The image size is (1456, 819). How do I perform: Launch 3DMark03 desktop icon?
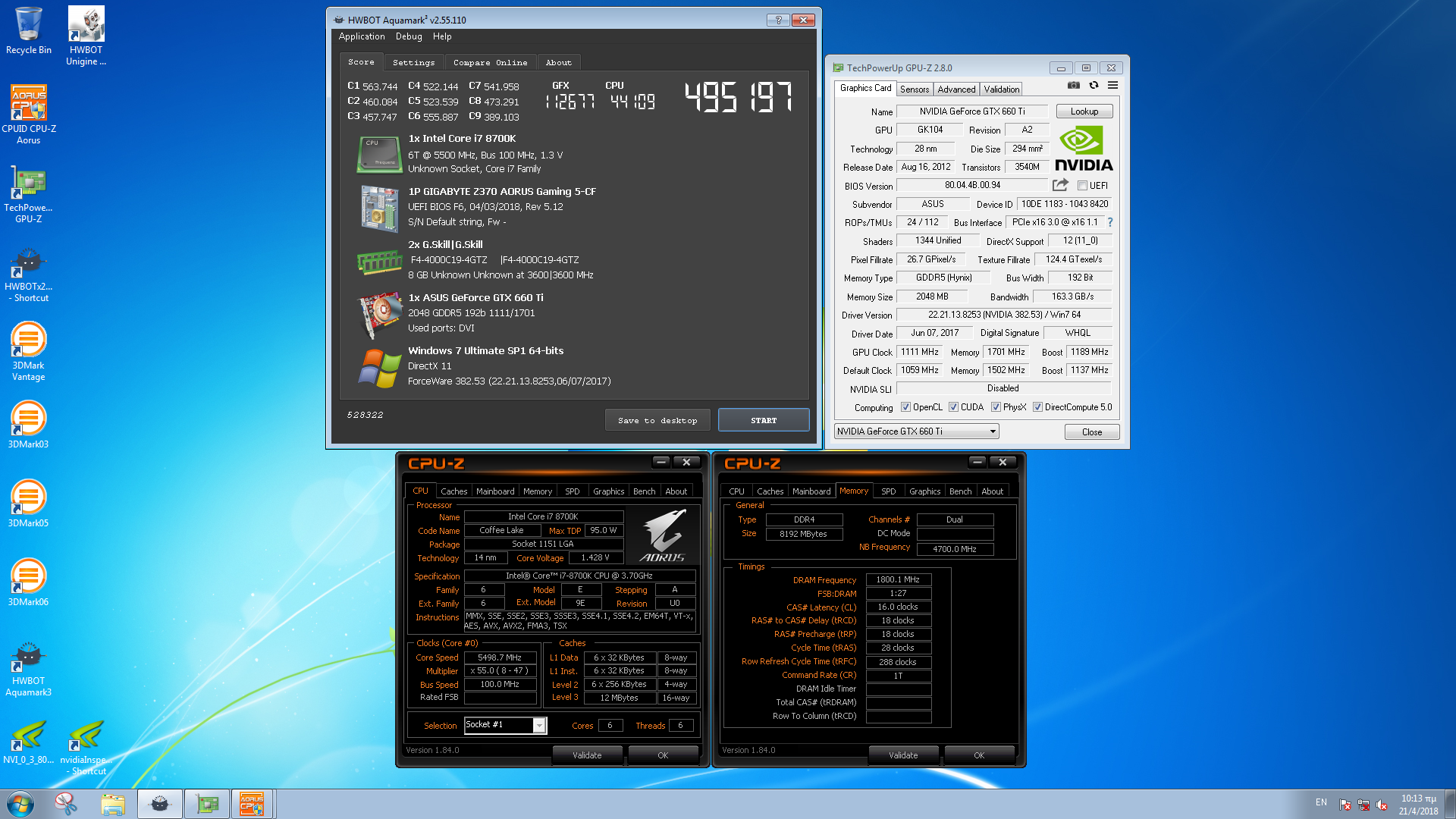point(29,425)
